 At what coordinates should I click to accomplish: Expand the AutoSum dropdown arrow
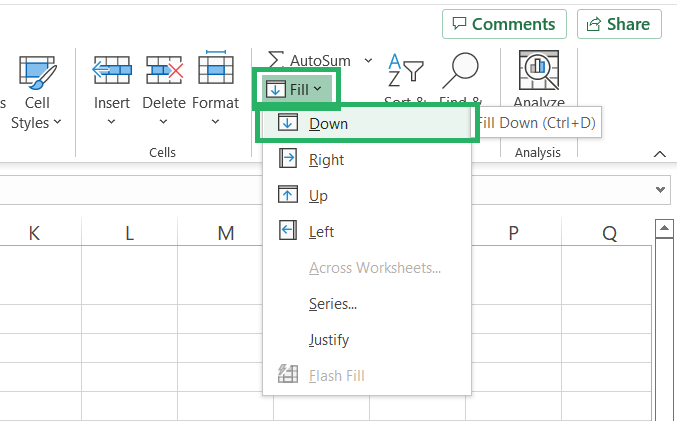point(368,61)
